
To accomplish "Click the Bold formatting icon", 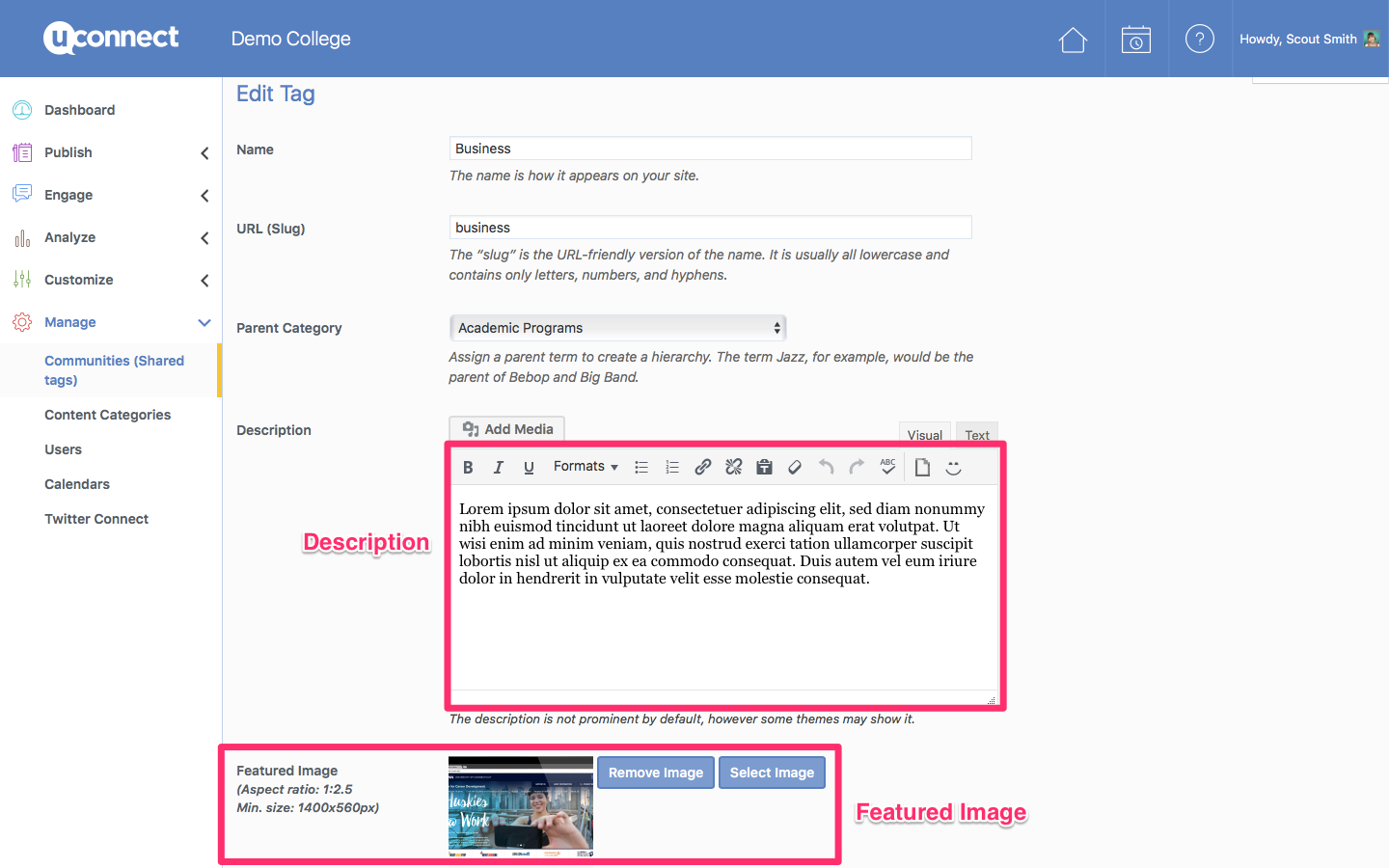I will tap(468, 468).
